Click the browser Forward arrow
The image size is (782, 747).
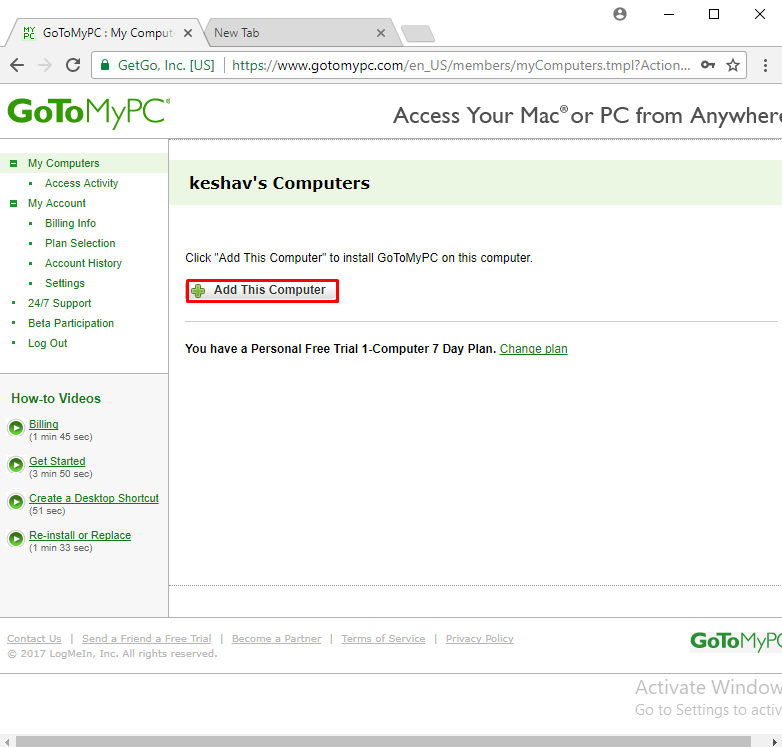point(45,65)
